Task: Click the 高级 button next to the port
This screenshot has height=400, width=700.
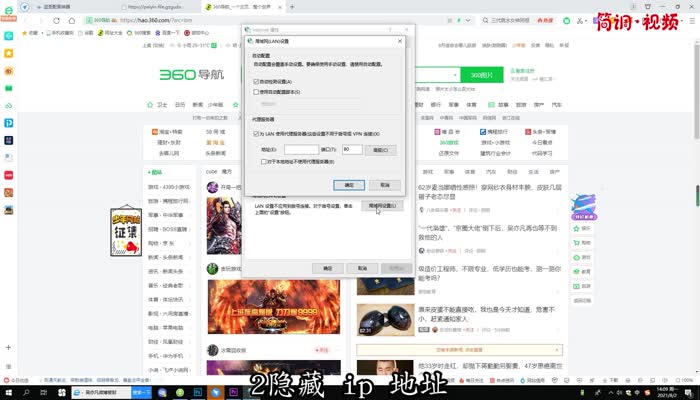Action: 379,149
